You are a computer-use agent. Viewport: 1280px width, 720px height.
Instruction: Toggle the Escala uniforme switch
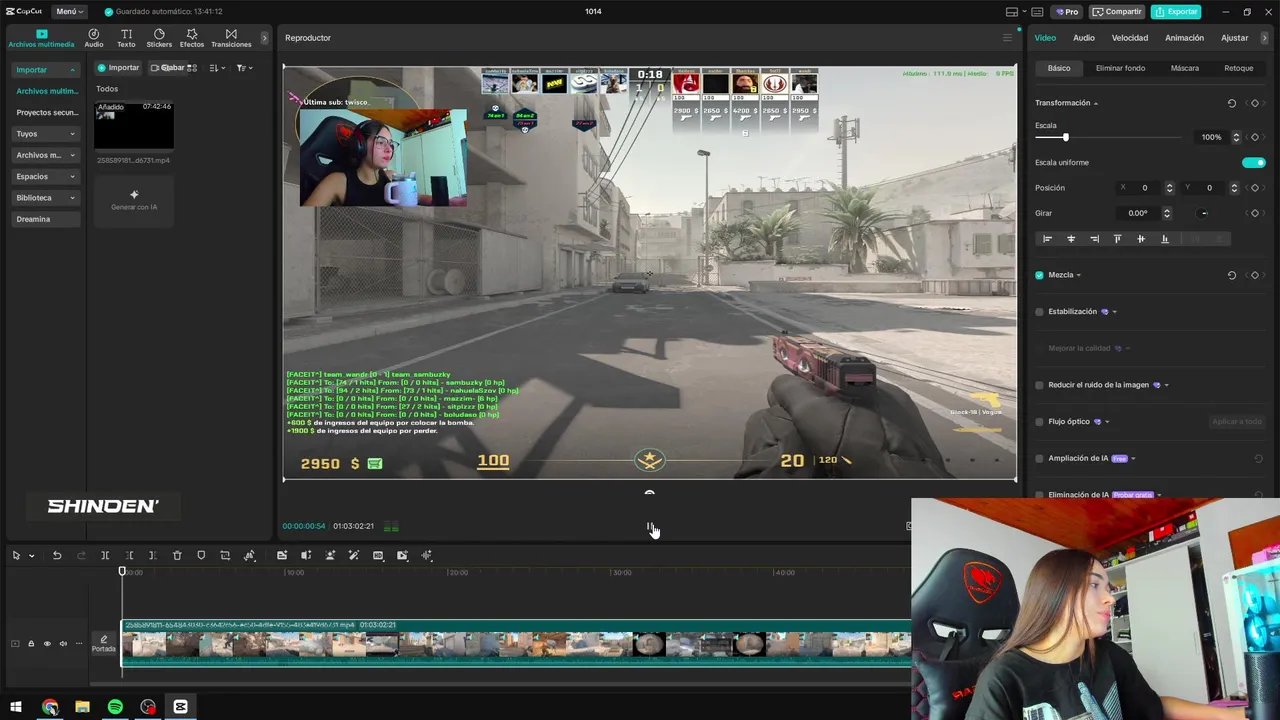1253,162
